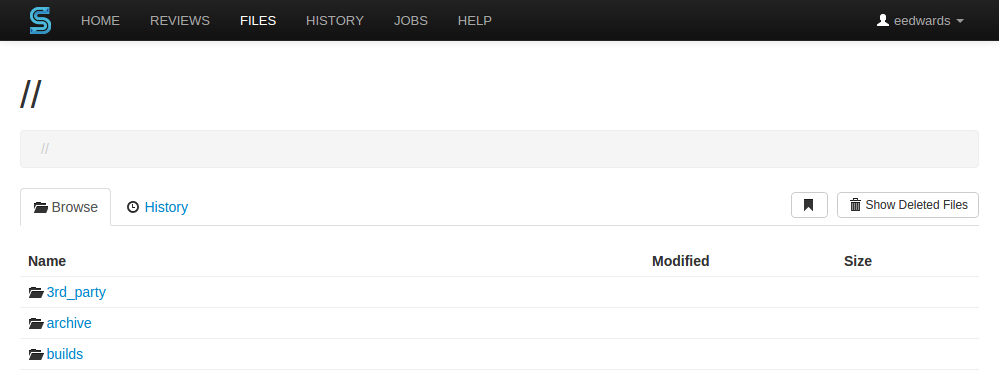Select the Browse tab
Viewport: 999px width, 370px height.
pyautogui.click(x=66, y=207)
